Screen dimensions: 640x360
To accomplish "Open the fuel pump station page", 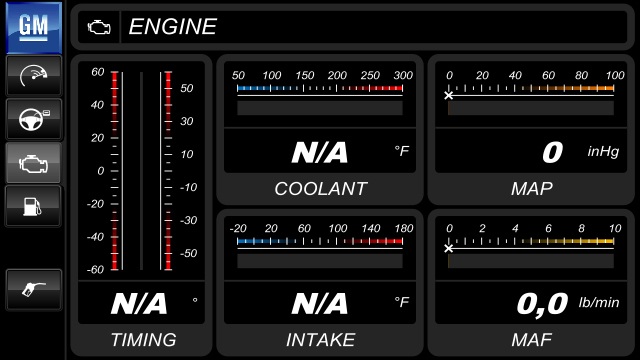I will [x=34, y=206].
